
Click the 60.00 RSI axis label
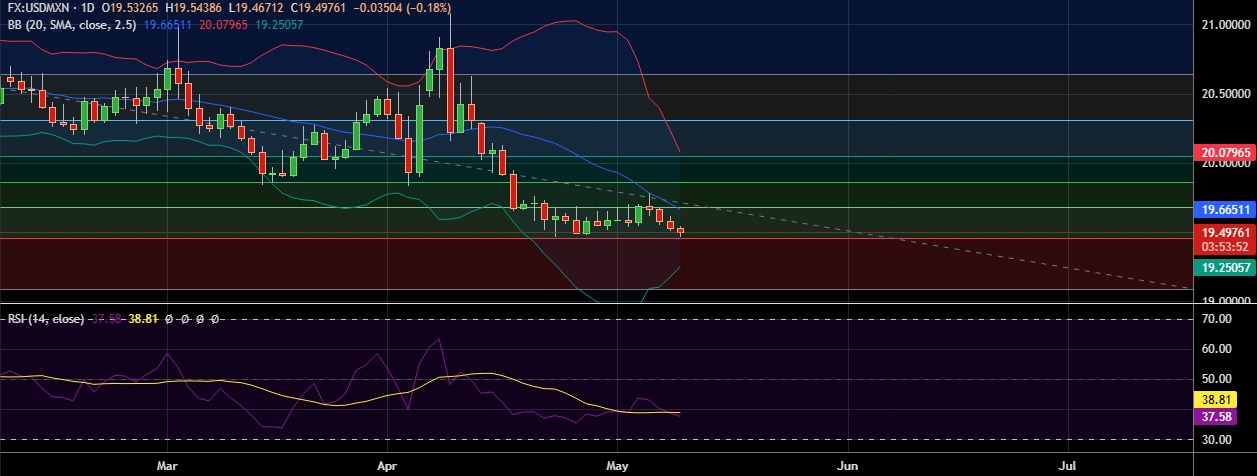[1215, 349]
